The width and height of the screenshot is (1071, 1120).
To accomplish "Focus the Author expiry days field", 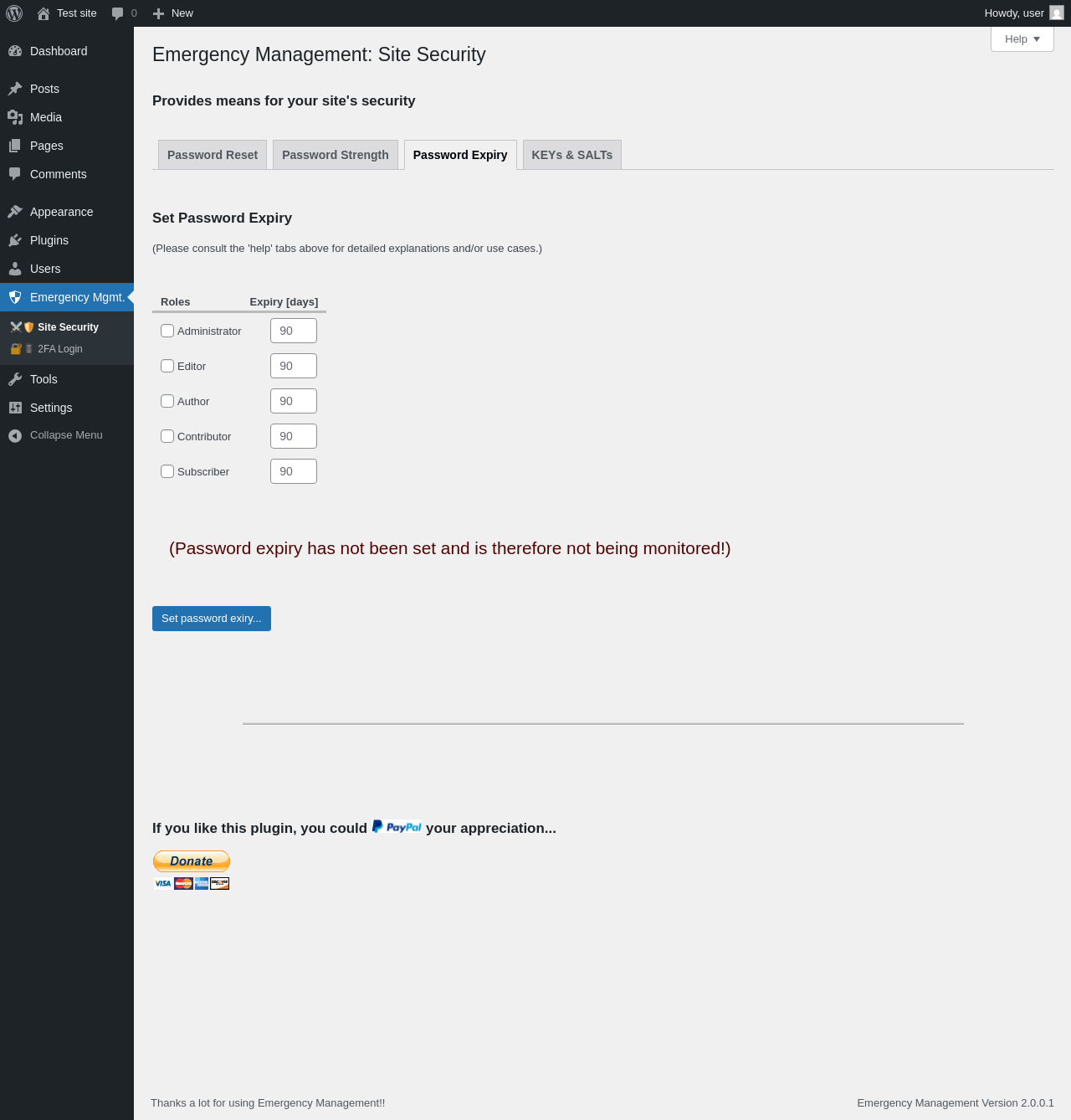I will tap(294, 401).
